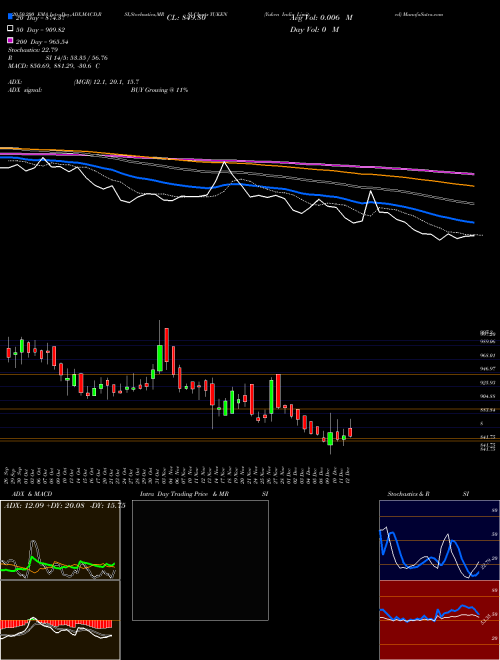Viewport: 500px width, 660px height.
Task: Click the 'Stochastics: 22.79' readout
Action: click(33, 50)
